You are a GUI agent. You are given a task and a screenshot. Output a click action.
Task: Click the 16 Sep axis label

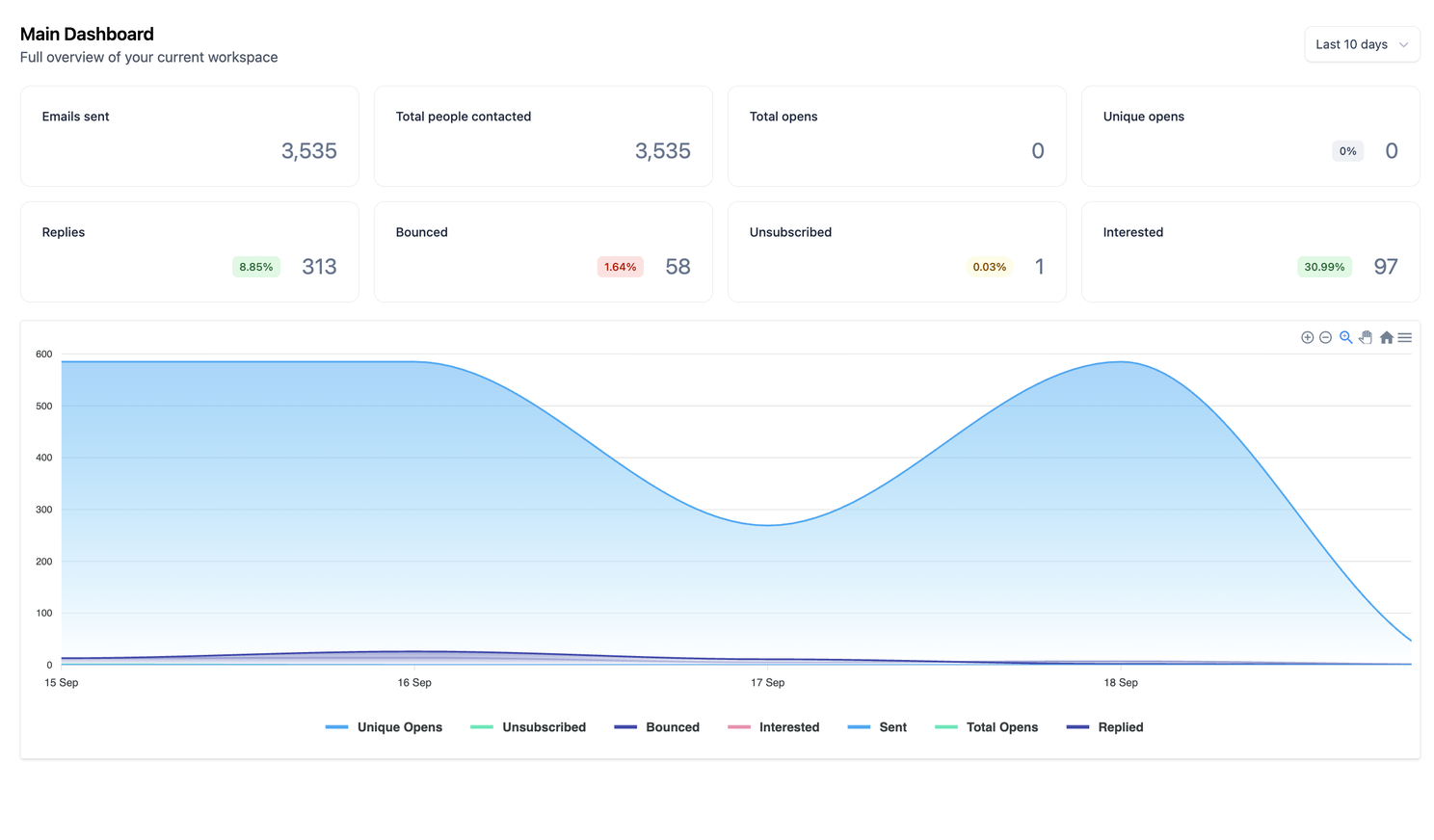click(414, 683)
